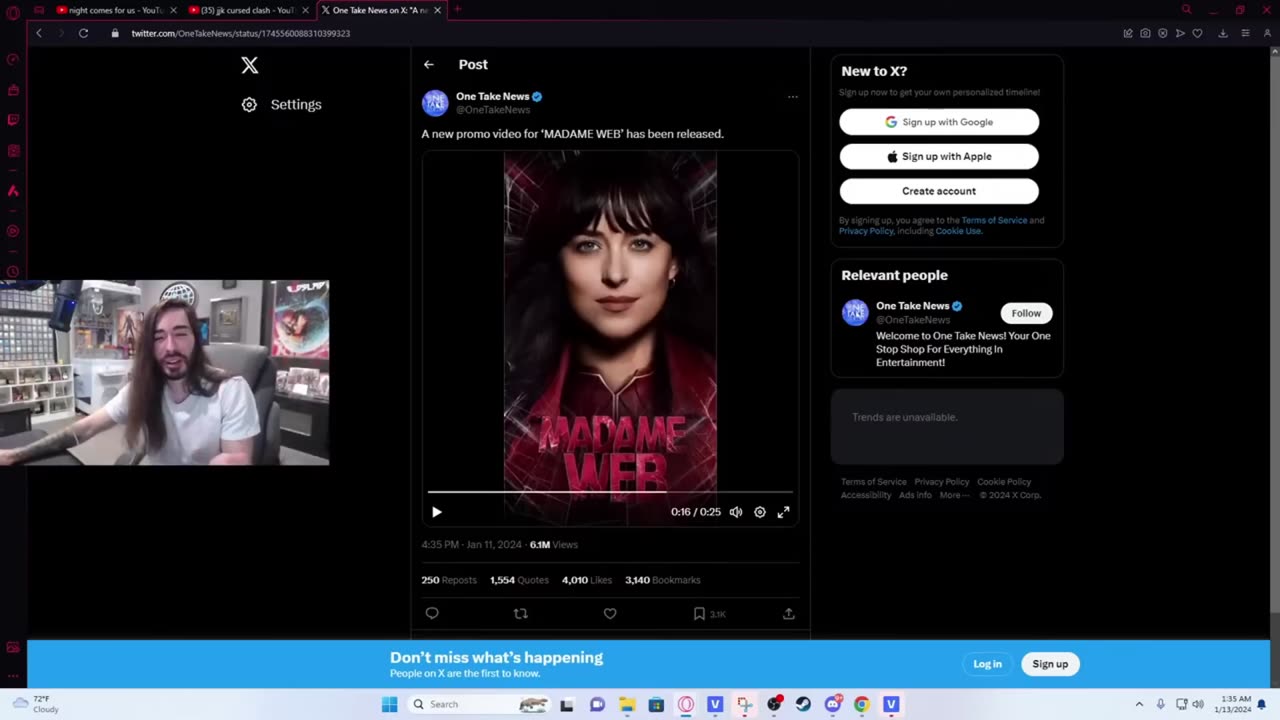
Task: Bookmark the post with the bookmark icon
Action: point(699,613)
